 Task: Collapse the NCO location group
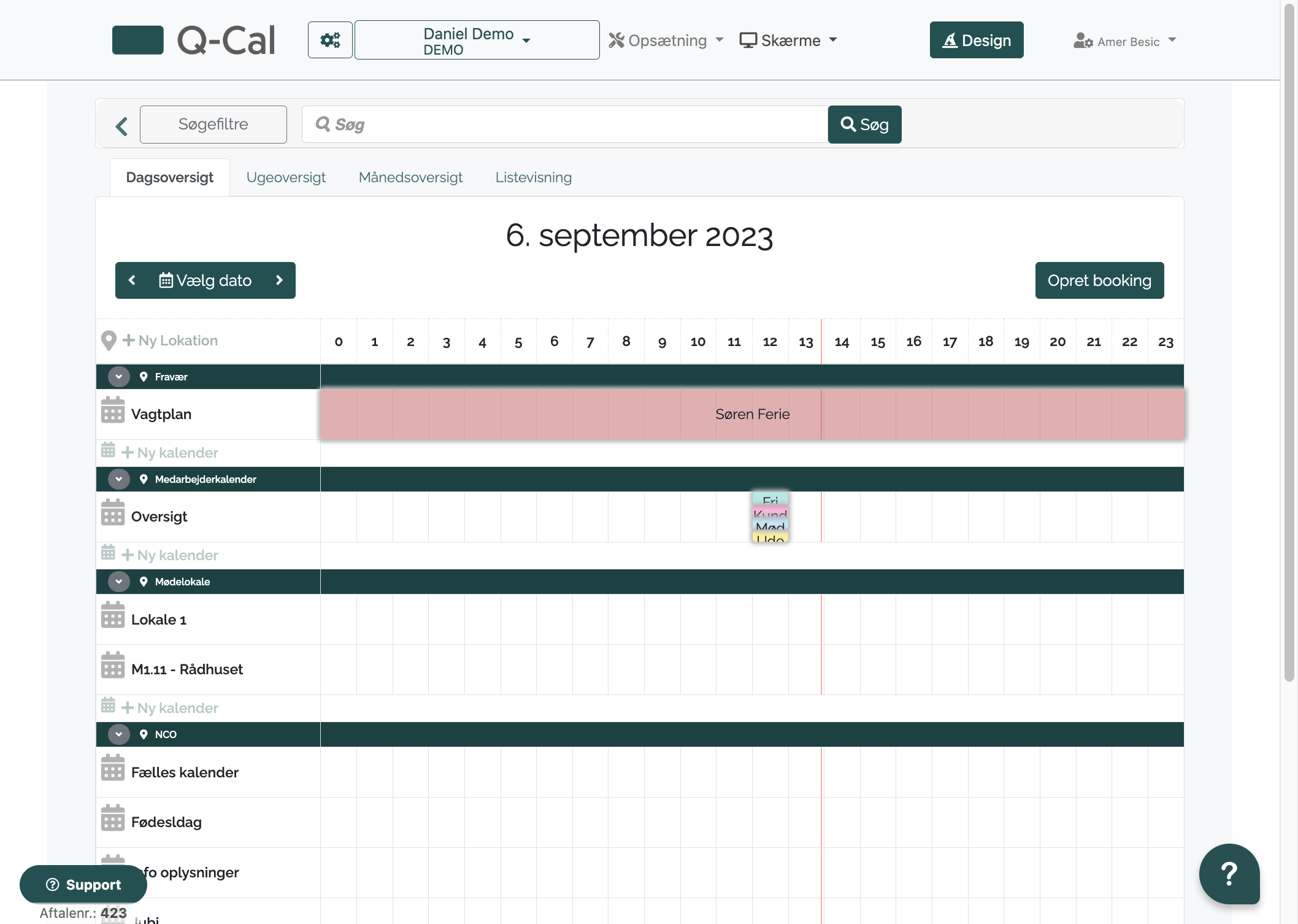click(x=119, y=734)
